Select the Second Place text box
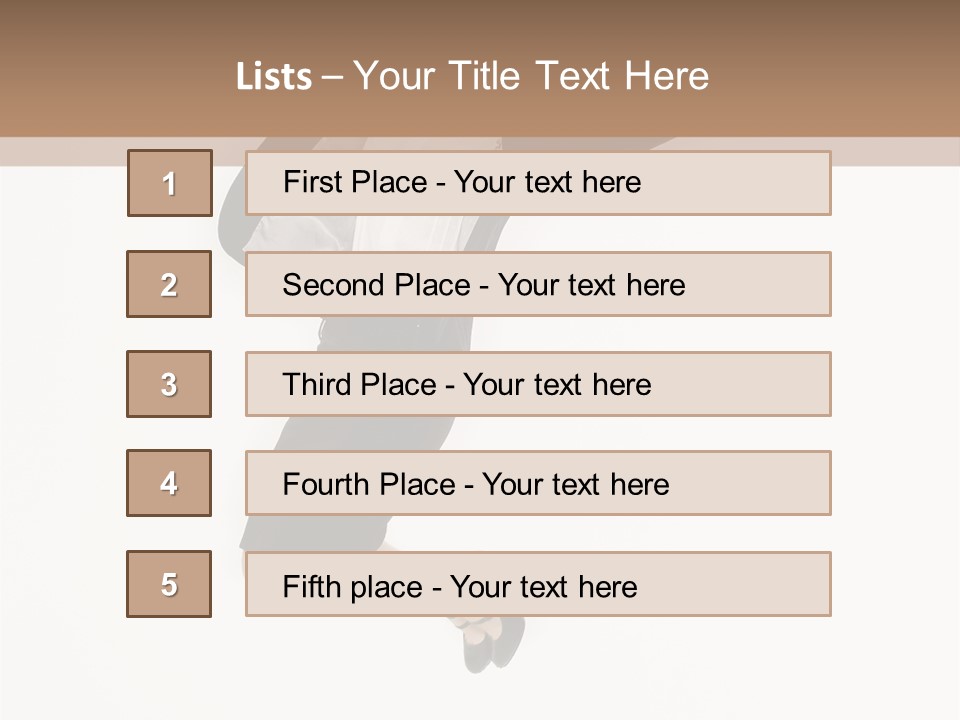 pos(538,284)
